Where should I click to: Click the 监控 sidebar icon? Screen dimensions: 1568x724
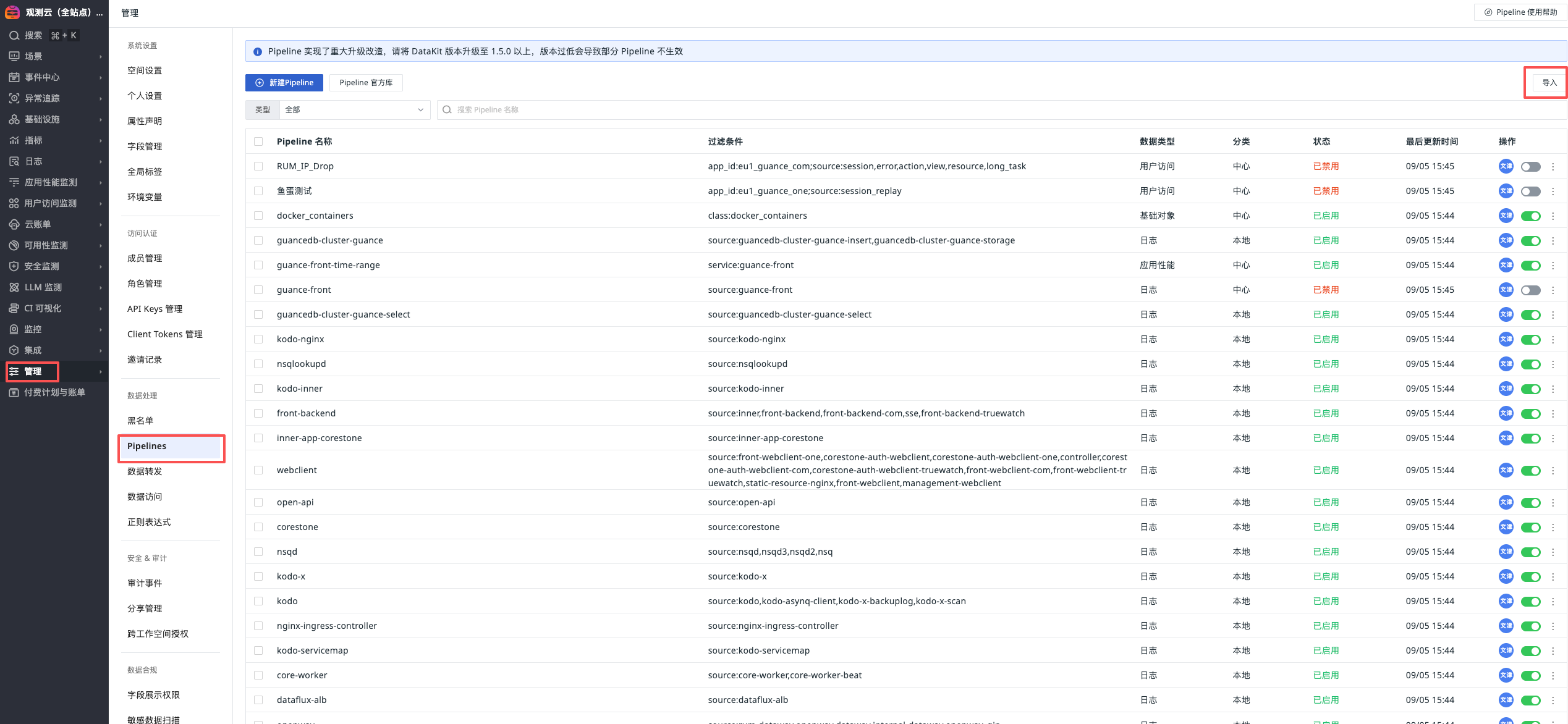click(14, 329)
